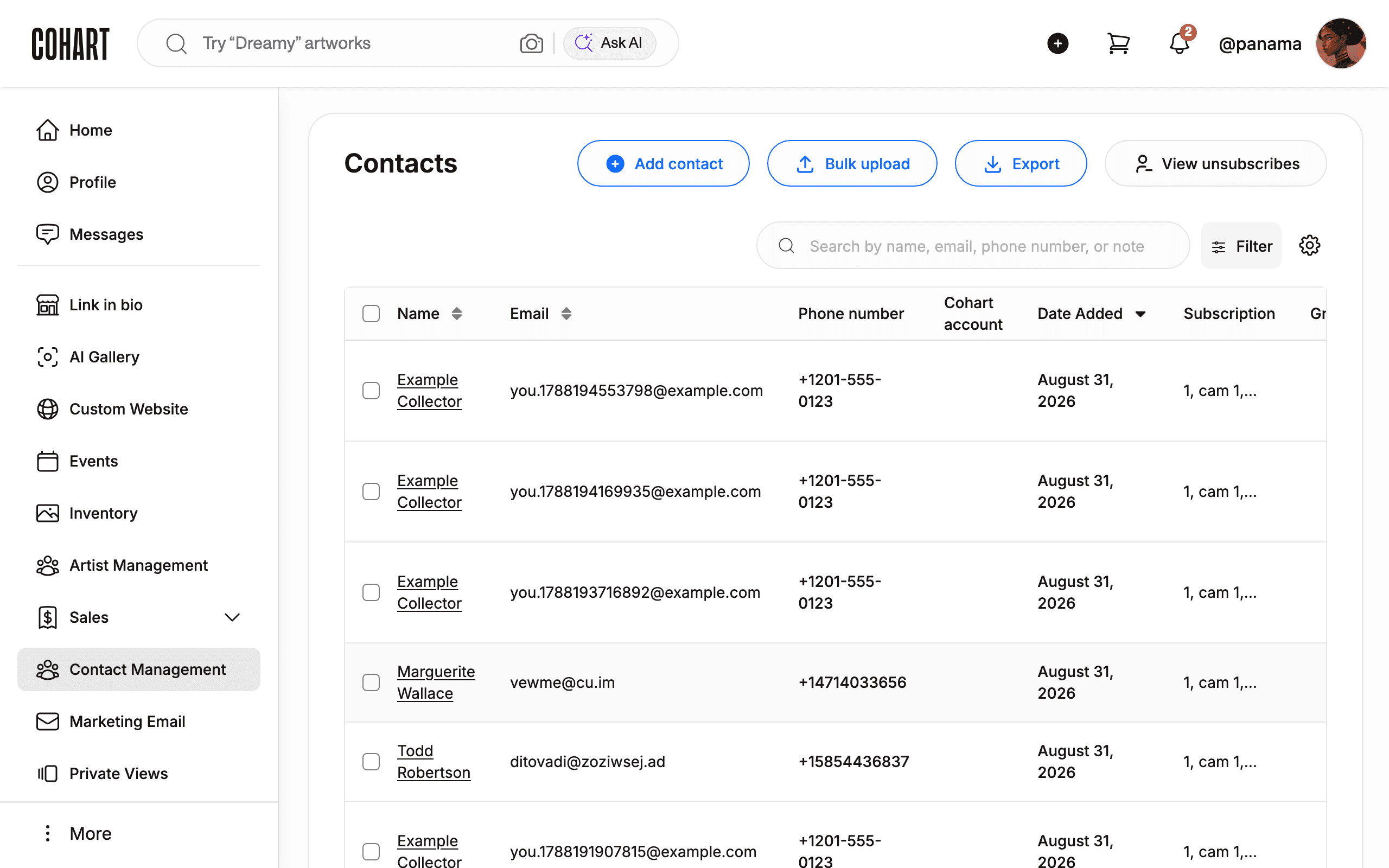Expand the Sales submenu chevron

point(232,618)
